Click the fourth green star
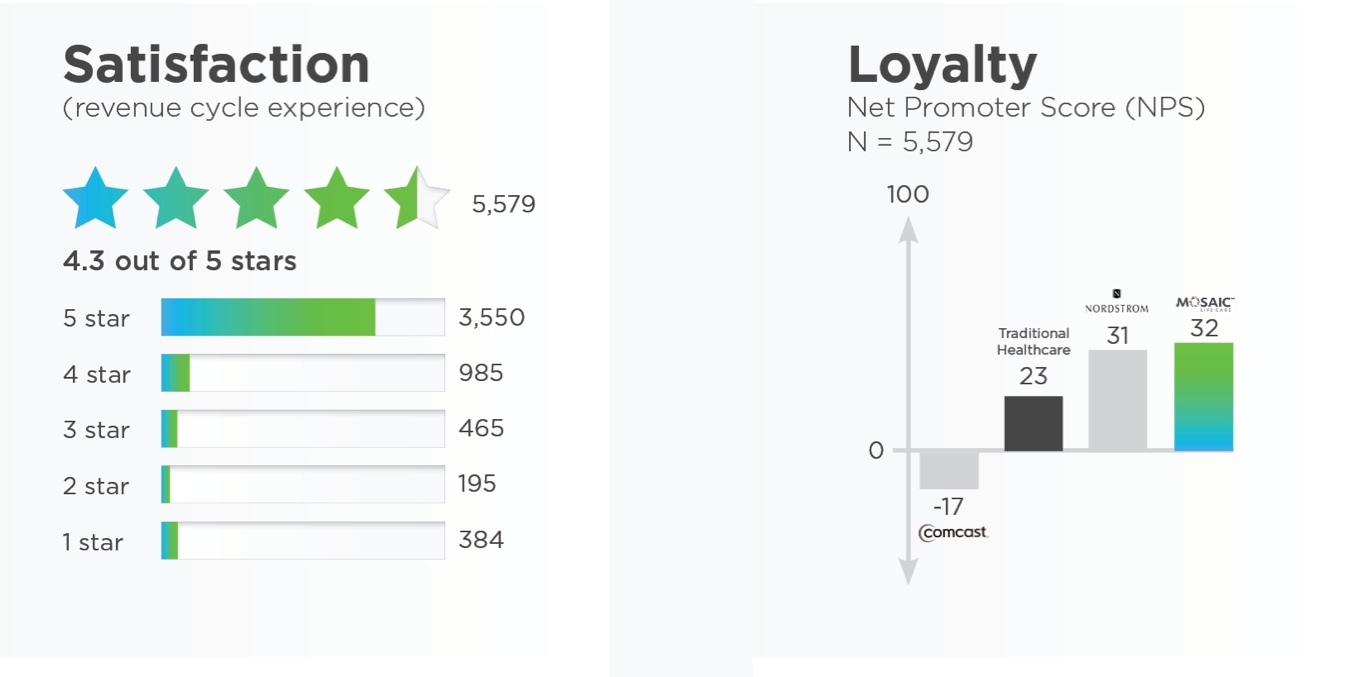Screen dimensions: 1363x677 point(337,199)
